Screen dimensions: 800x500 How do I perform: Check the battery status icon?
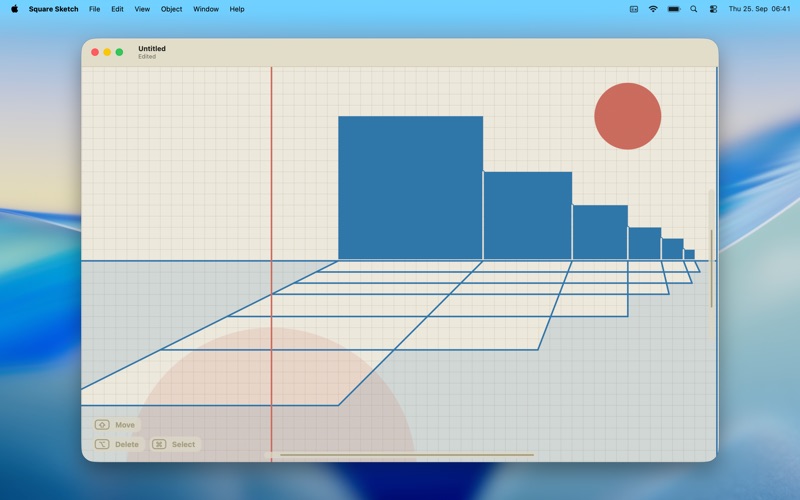click(674, 9)
